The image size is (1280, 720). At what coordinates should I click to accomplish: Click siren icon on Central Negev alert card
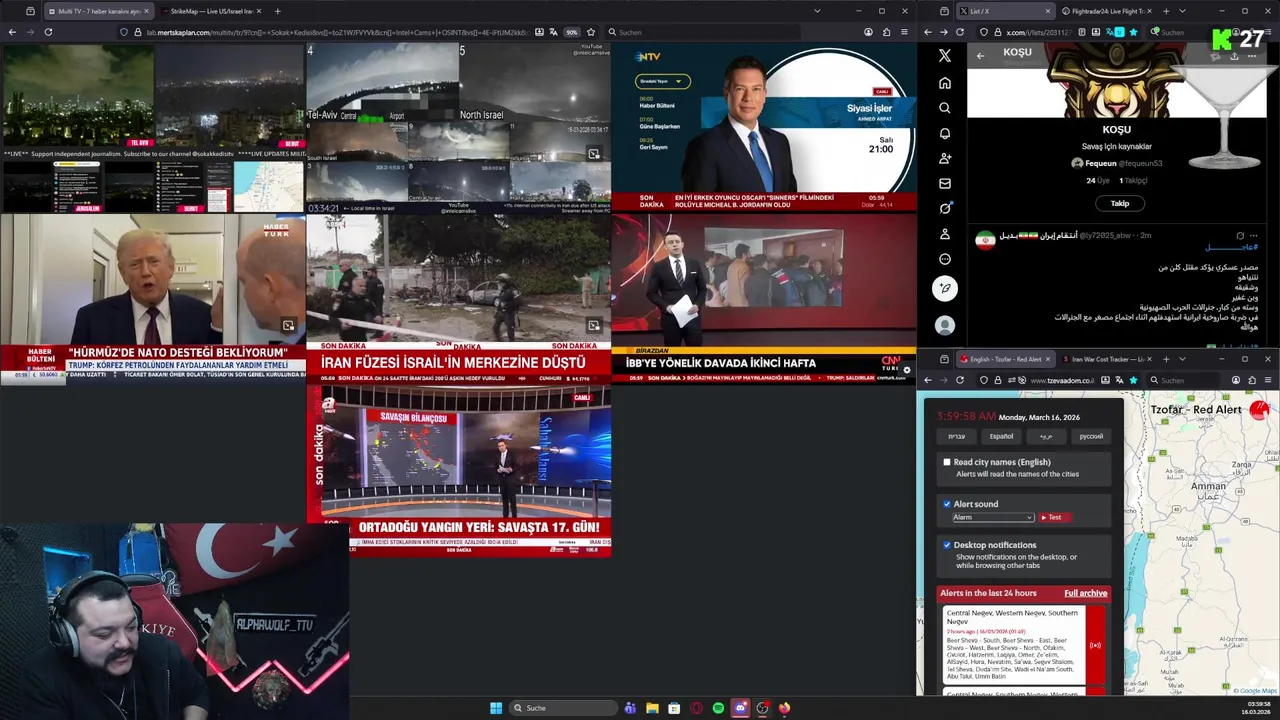tap(1095, 645)
